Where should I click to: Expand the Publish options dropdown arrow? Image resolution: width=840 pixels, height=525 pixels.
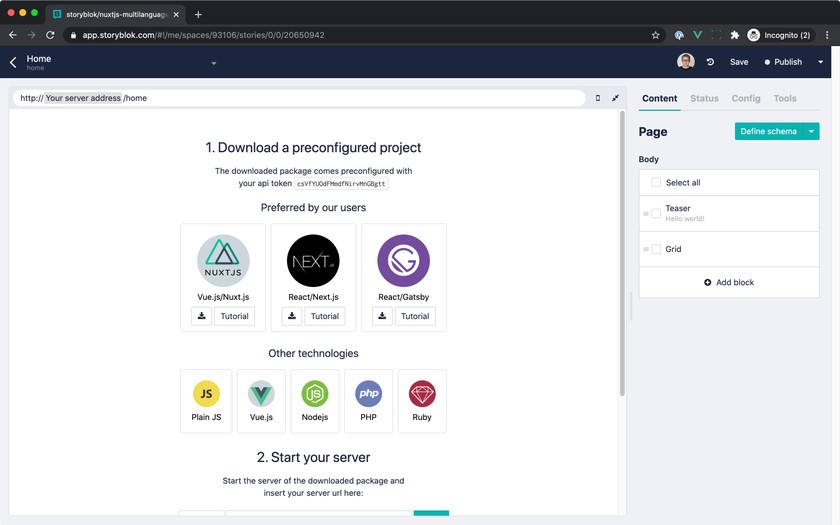(820, 62)
